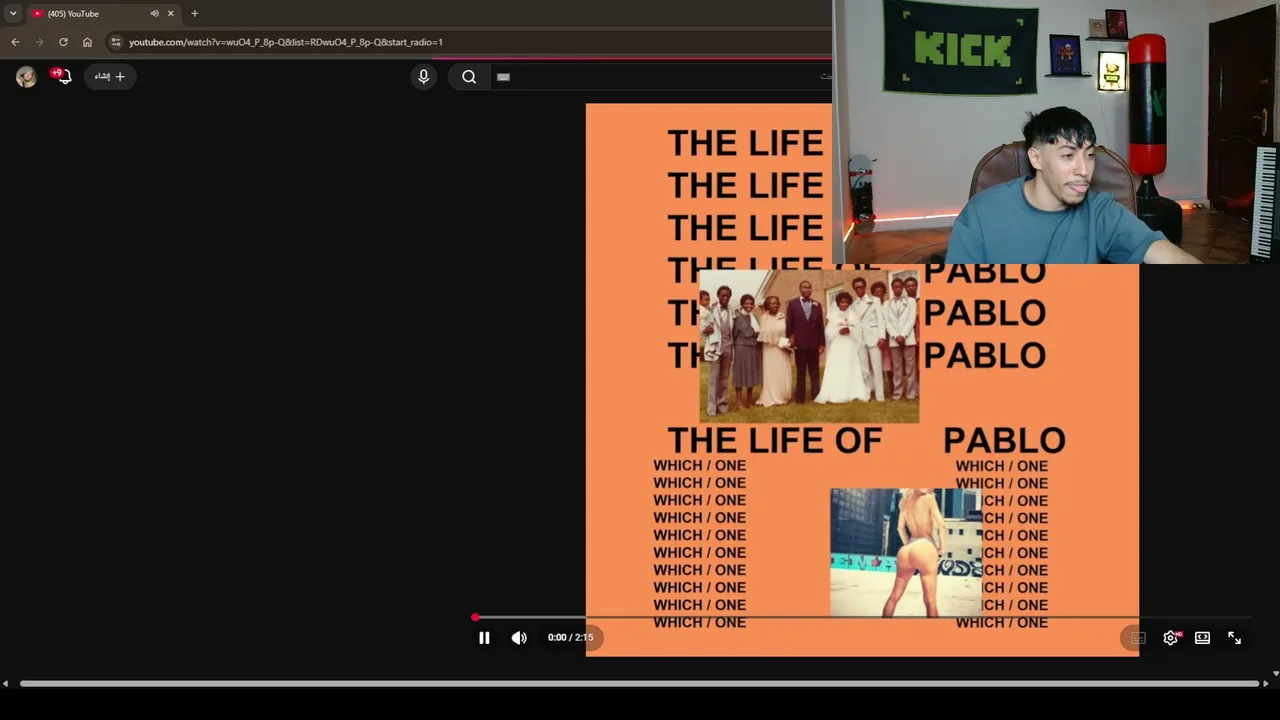Pause the YouTube video
This screenshot has height=720, width=1280.
tap(484, 638)
